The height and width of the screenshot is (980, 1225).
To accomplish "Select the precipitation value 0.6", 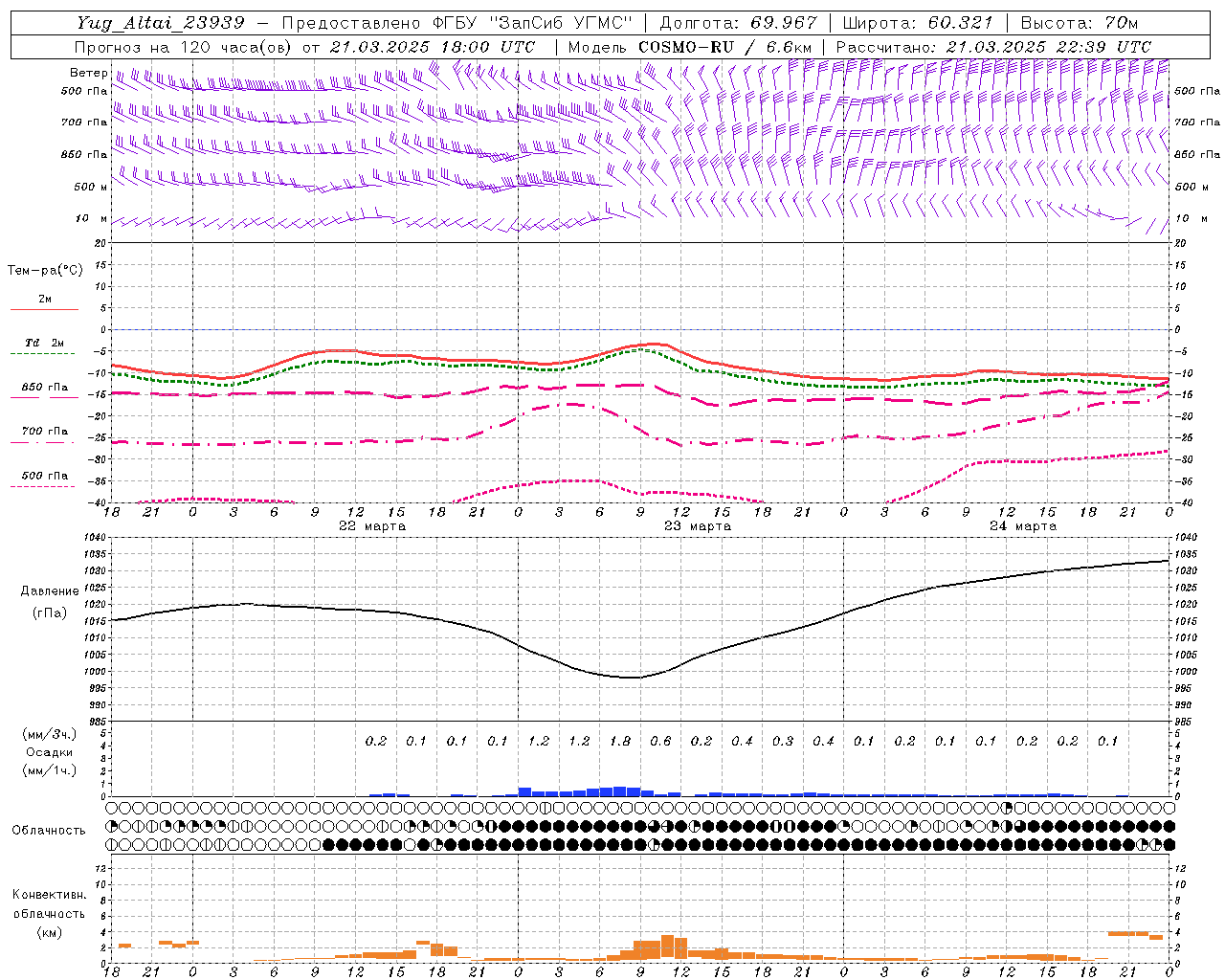I will pos(660,742).
